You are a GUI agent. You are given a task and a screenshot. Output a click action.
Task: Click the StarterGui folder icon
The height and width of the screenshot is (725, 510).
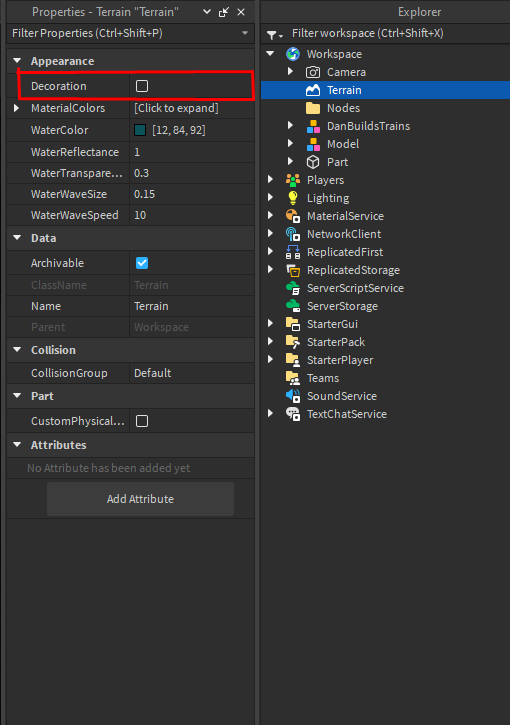[x=293, y=324]
